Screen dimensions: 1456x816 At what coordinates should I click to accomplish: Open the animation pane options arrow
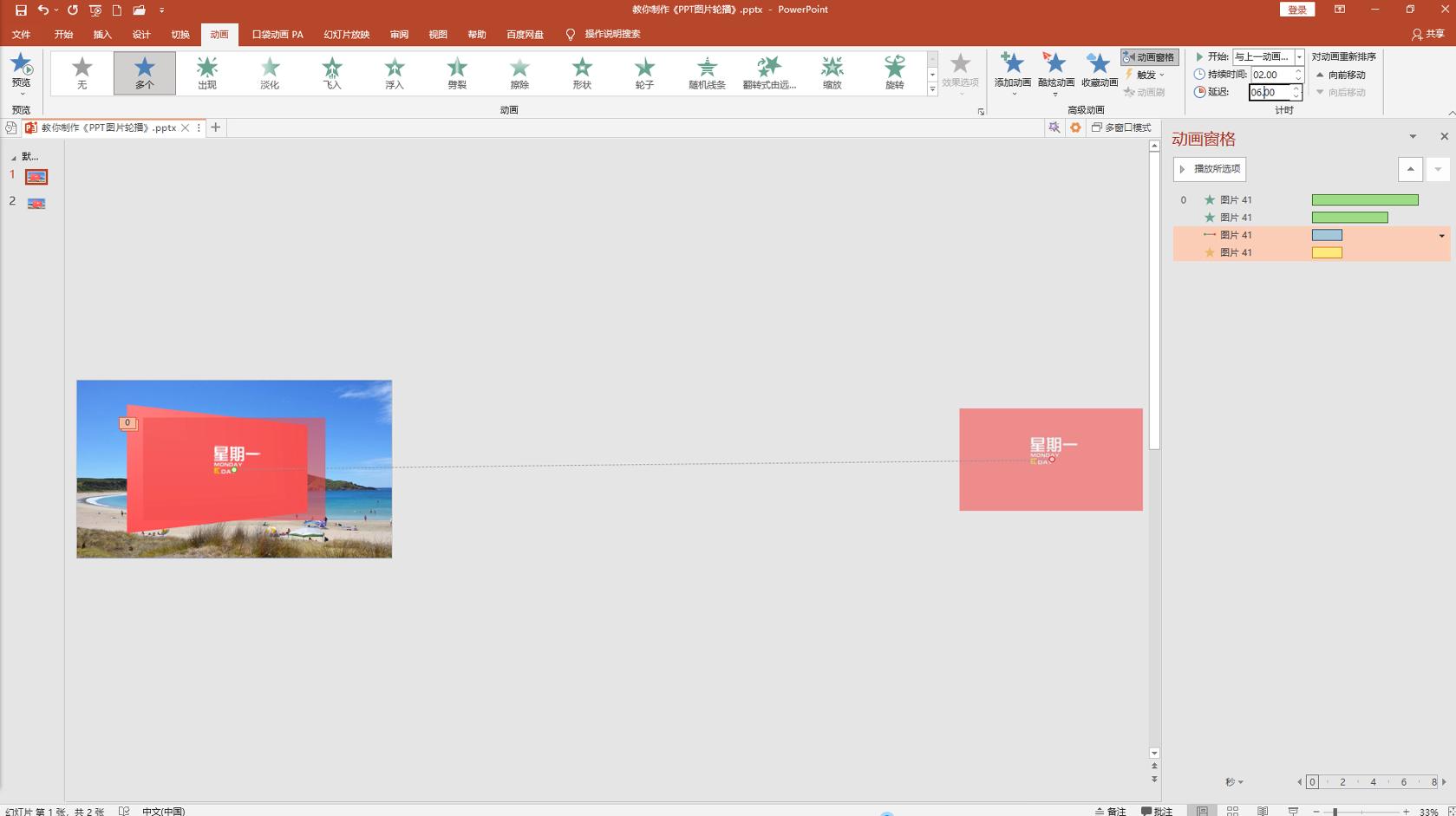(1413, 137)
